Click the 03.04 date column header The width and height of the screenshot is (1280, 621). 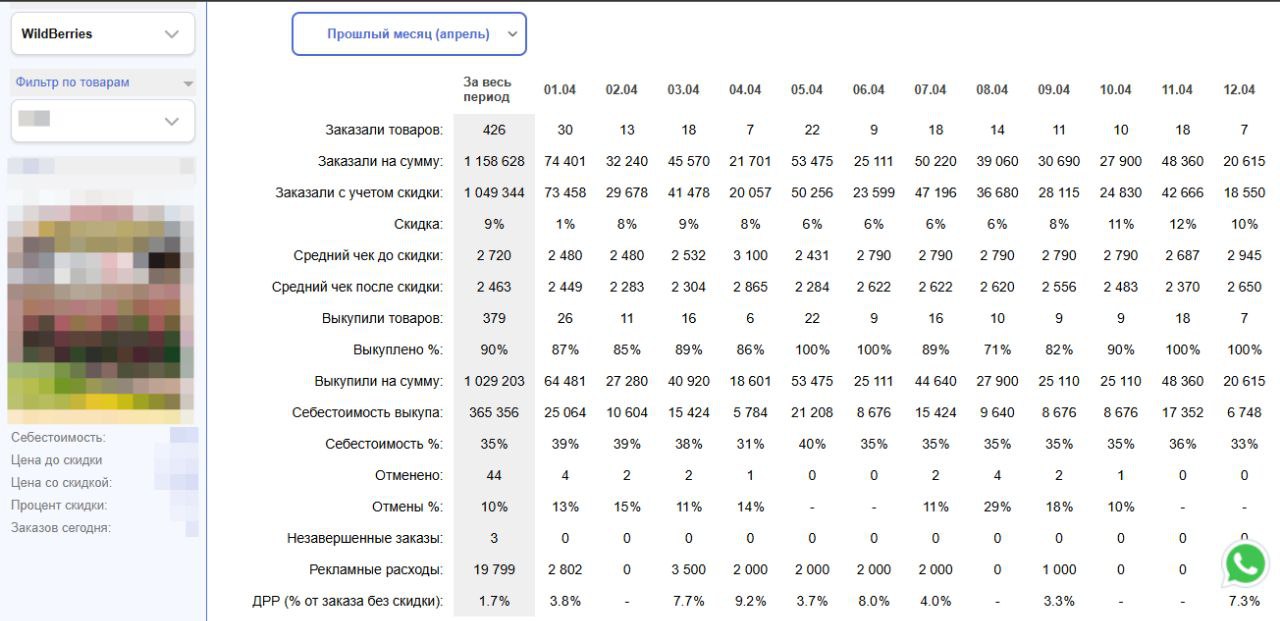click(684, 90)
